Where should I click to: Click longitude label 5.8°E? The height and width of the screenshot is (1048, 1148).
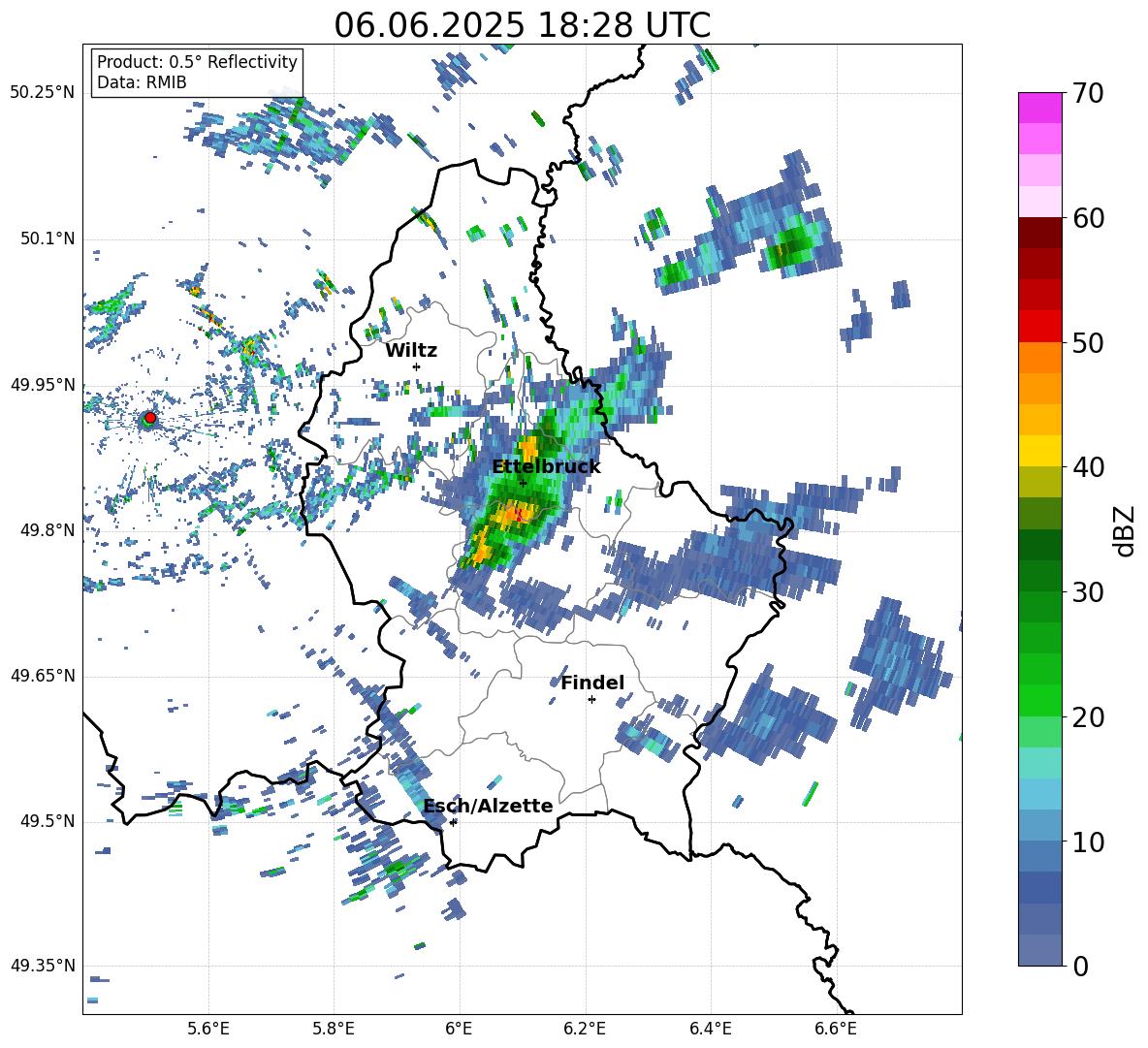334,1029
